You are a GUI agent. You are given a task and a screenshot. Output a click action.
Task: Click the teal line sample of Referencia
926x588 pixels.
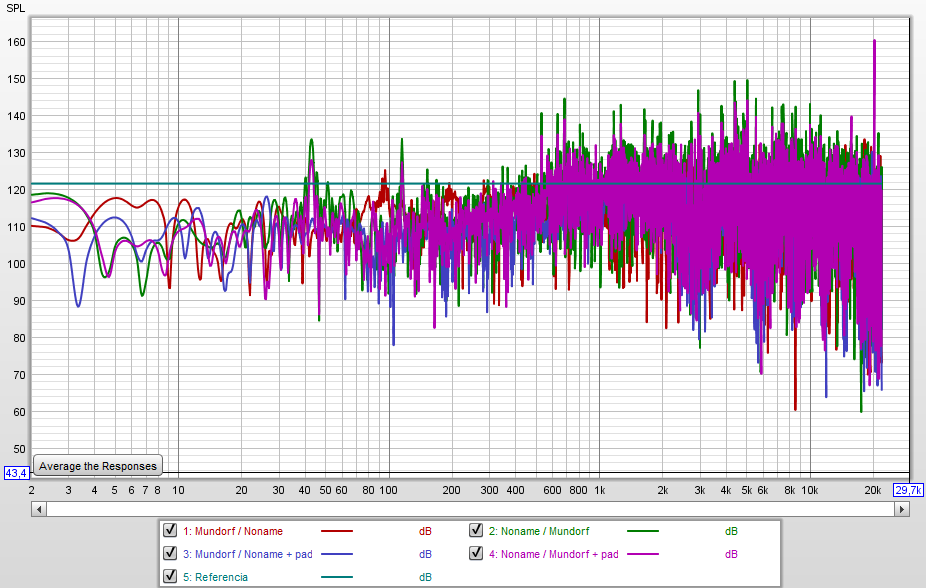coord(337,577)
